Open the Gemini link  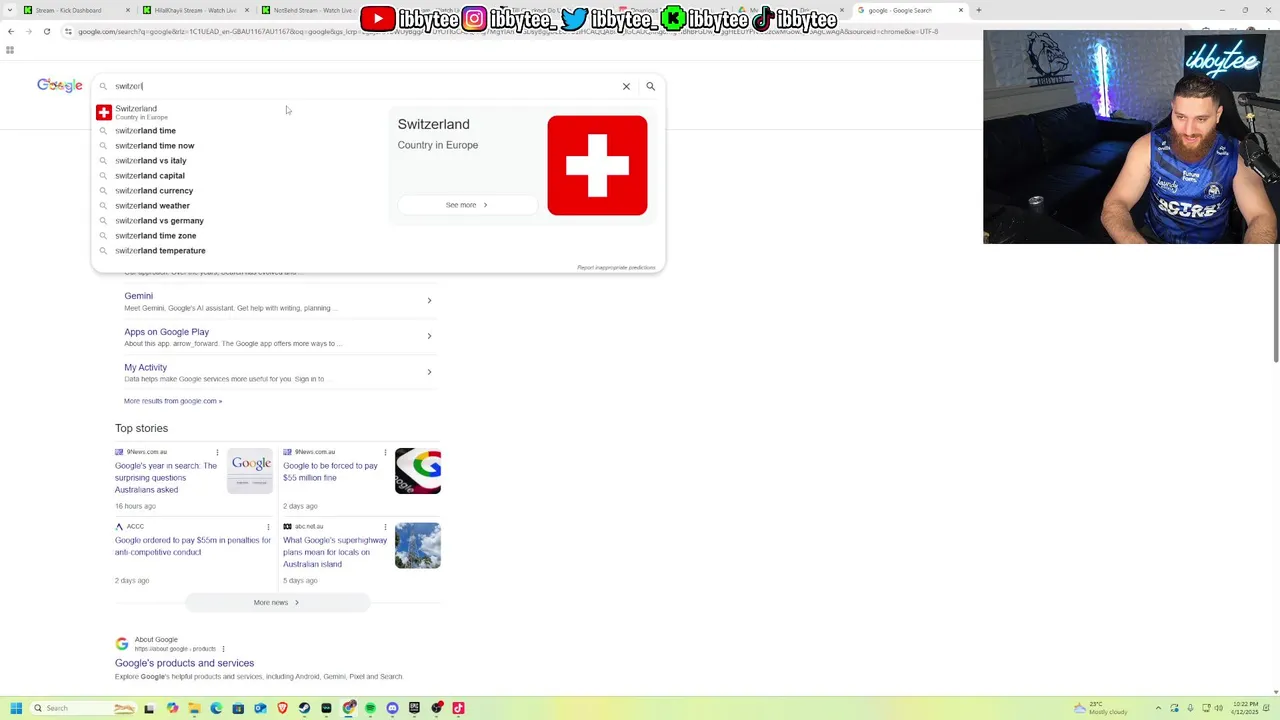click(138, 296)
